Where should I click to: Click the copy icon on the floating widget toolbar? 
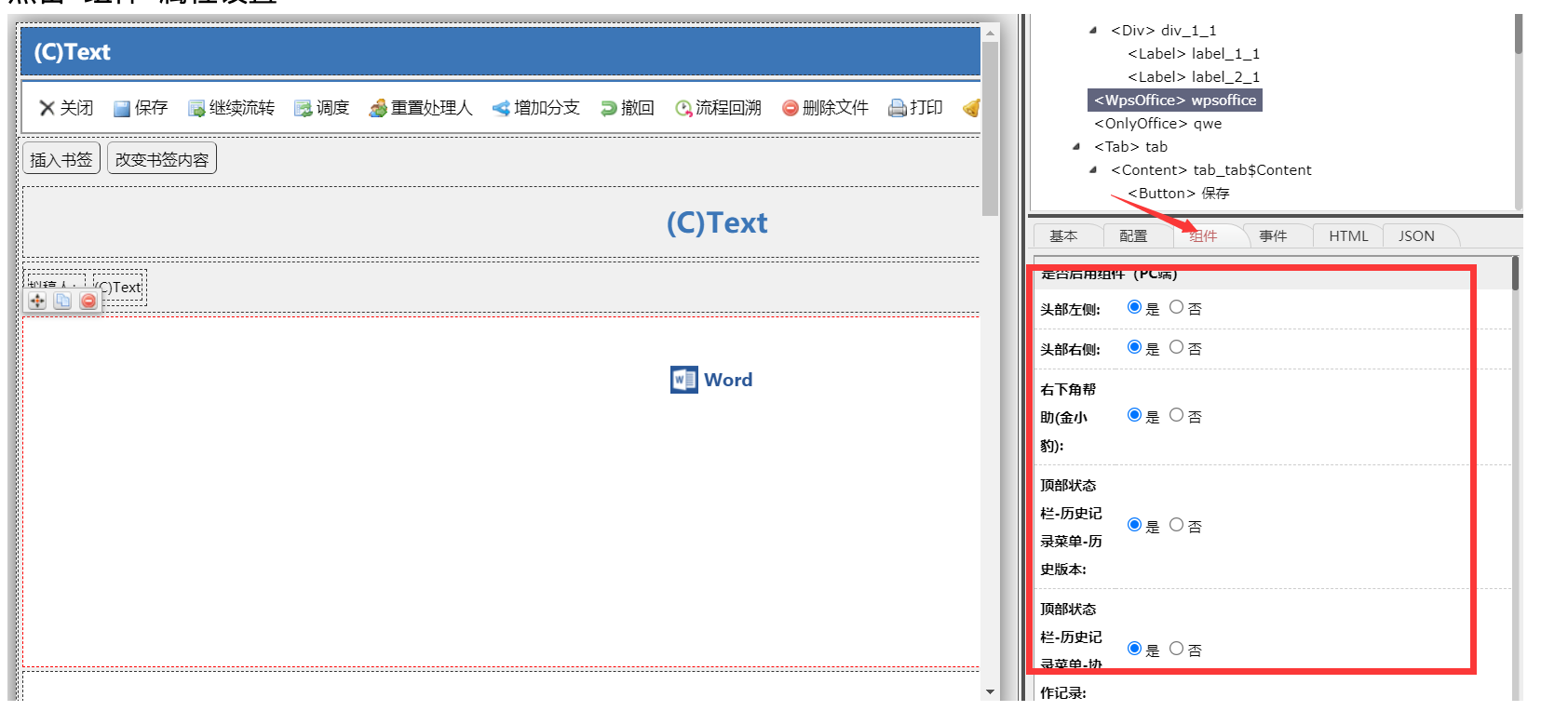pos(62,301)
